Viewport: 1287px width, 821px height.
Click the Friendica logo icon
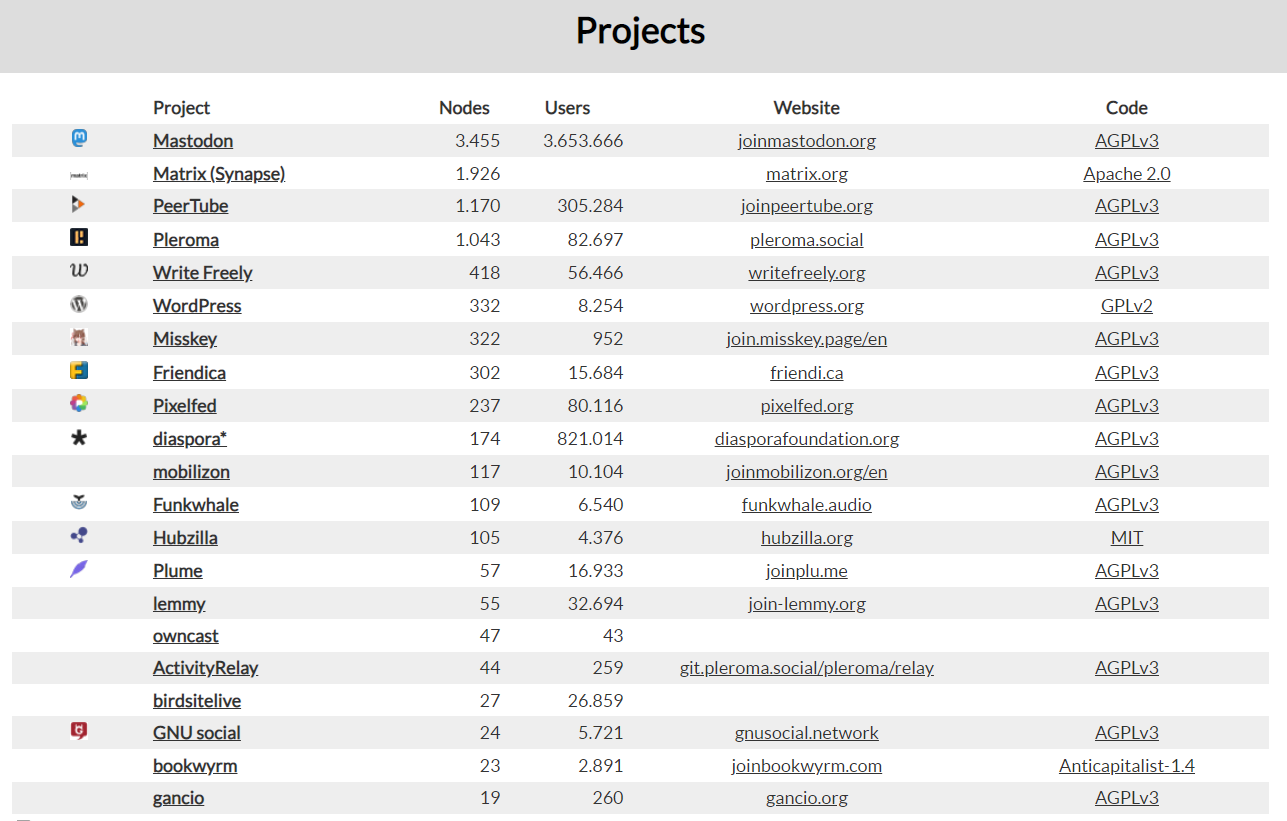tap(79, 371)
